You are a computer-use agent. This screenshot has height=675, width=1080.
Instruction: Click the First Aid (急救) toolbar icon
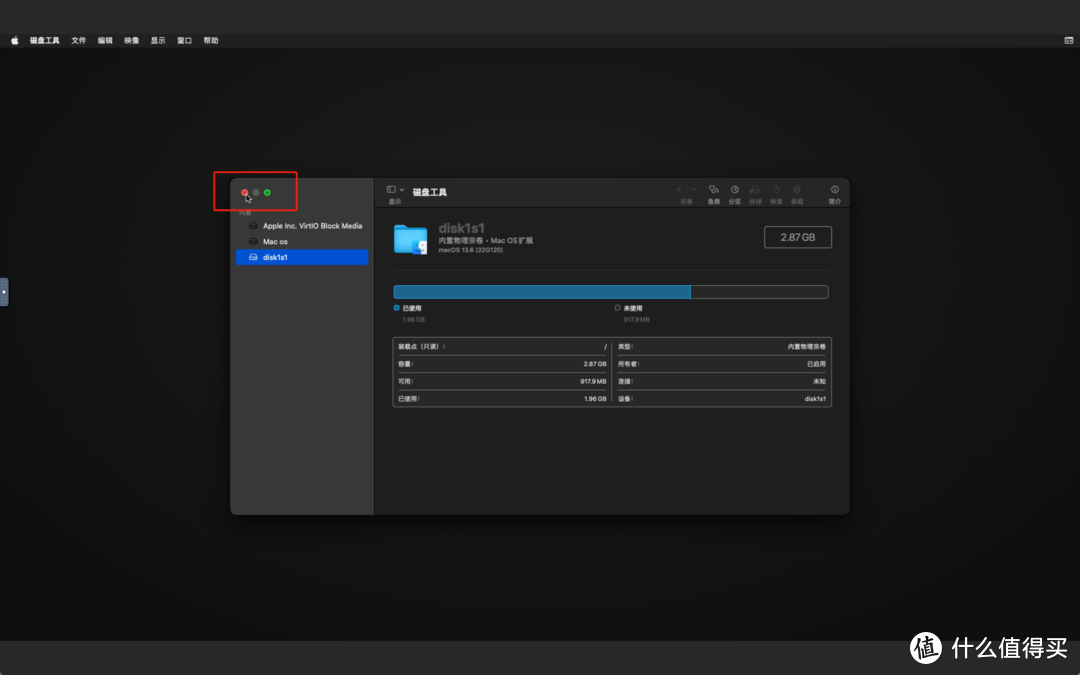click(713, 189)
